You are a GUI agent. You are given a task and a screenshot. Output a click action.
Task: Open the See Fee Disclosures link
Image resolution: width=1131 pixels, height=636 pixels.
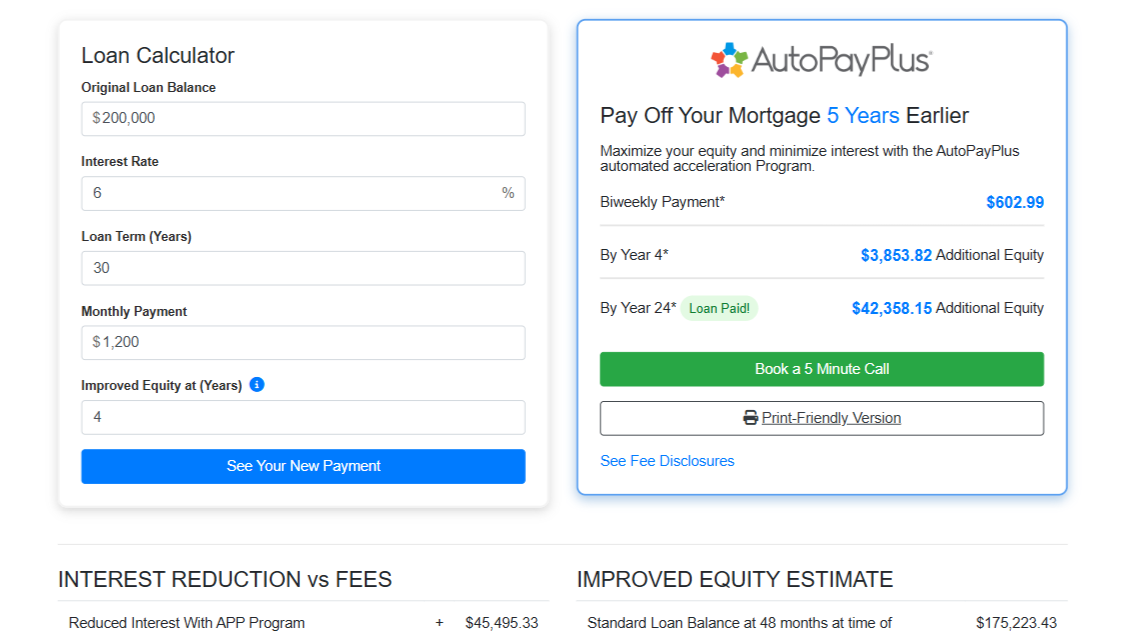pyautogui.click(x=667, y=461)
